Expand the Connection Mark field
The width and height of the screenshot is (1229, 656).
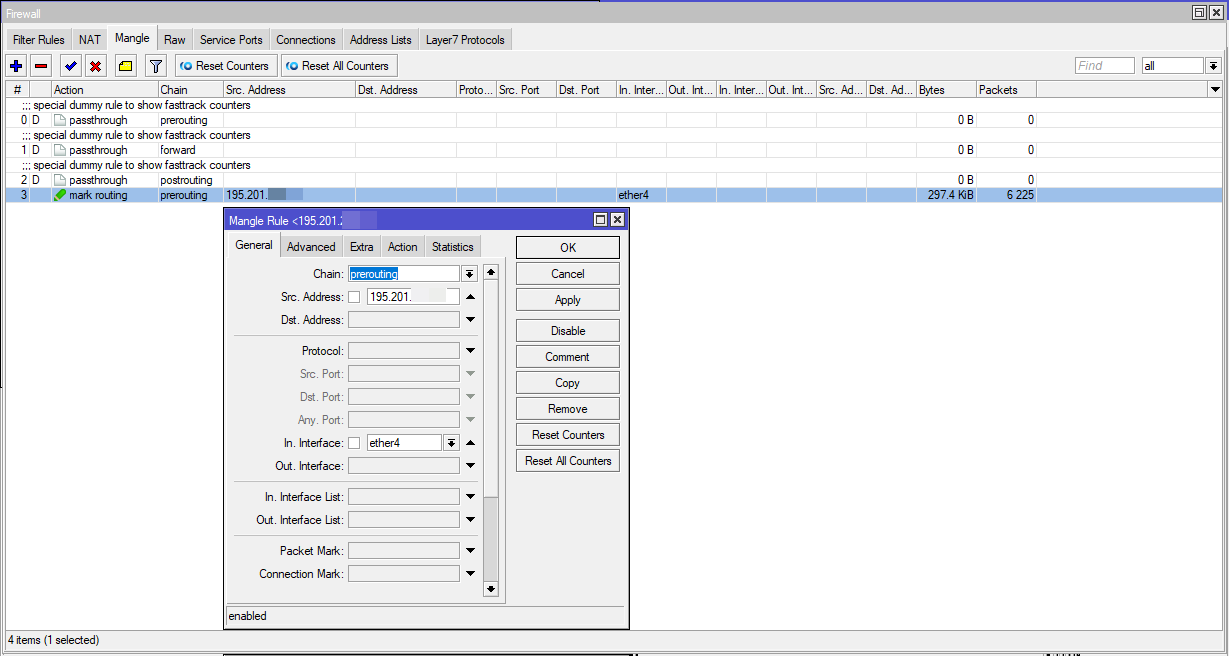[470, 574]
